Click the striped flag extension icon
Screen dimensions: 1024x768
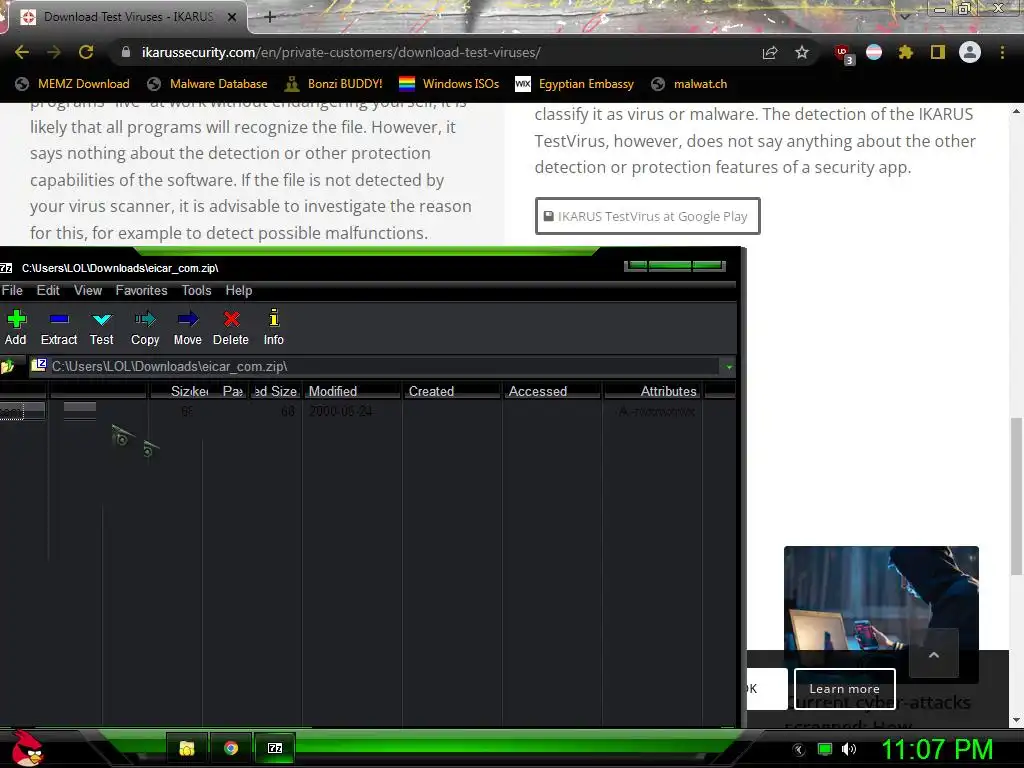[x=874, y=52]
